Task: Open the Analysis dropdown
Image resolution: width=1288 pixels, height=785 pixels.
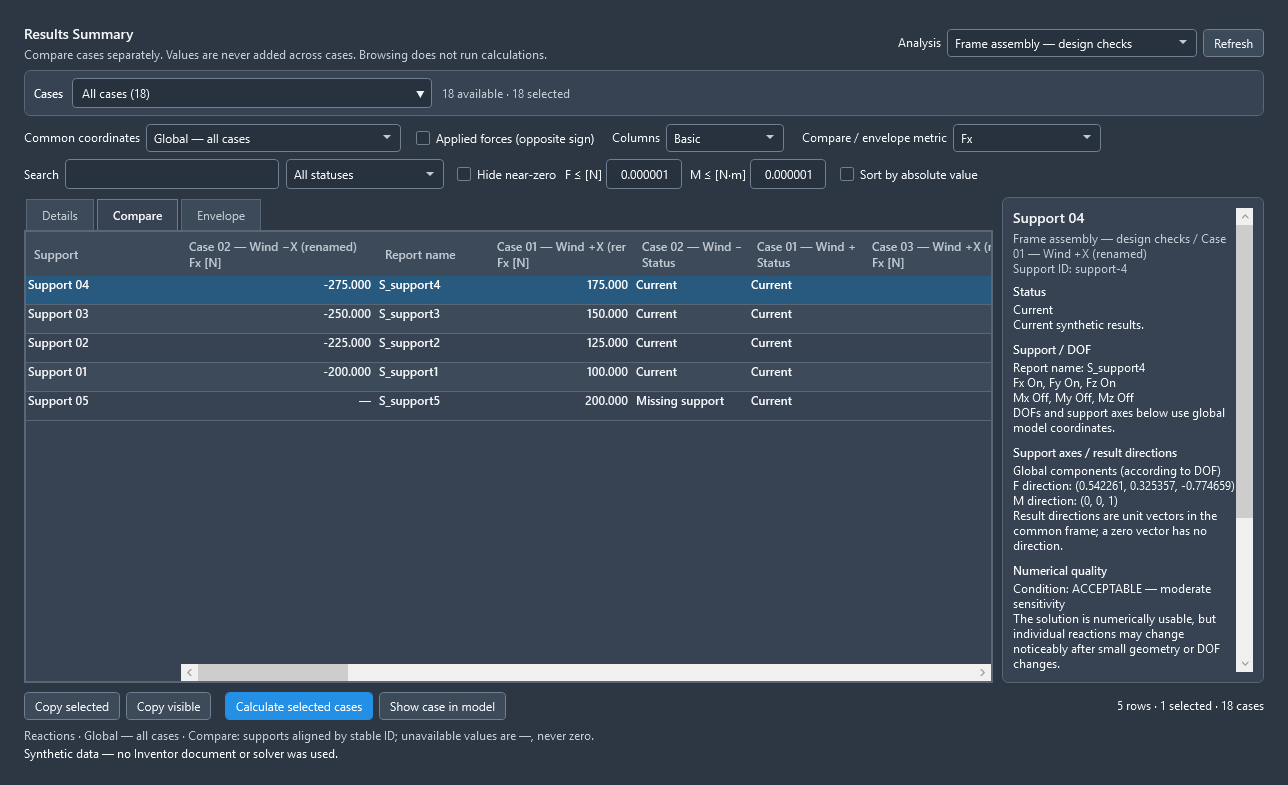Action: [1071, 43]
